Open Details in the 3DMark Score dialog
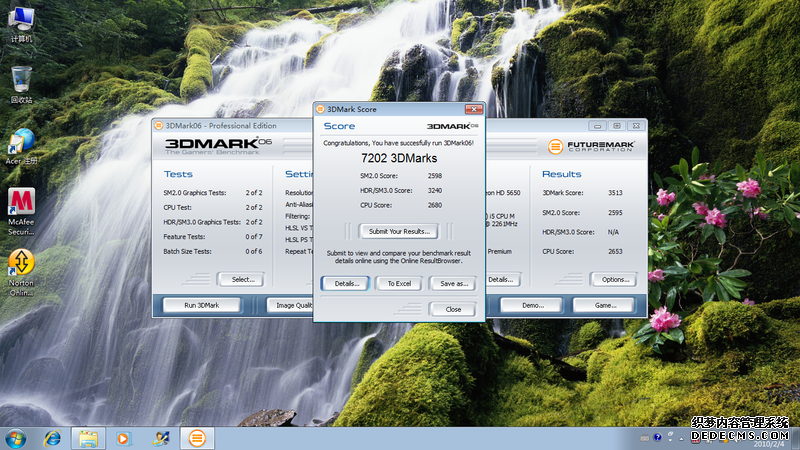 point(346,283)
